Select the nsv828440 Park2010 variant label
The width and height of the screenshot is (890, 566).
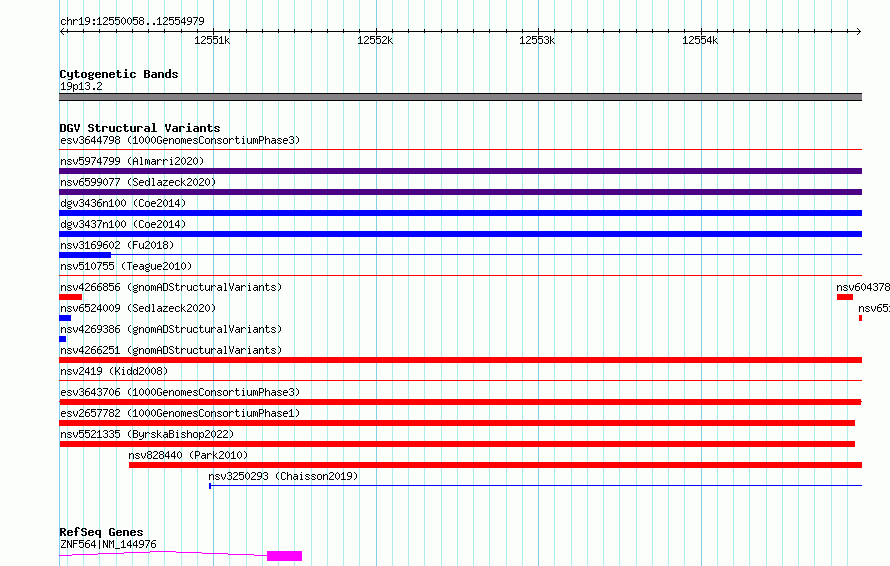pyautogui.click(x=188, y=455)
